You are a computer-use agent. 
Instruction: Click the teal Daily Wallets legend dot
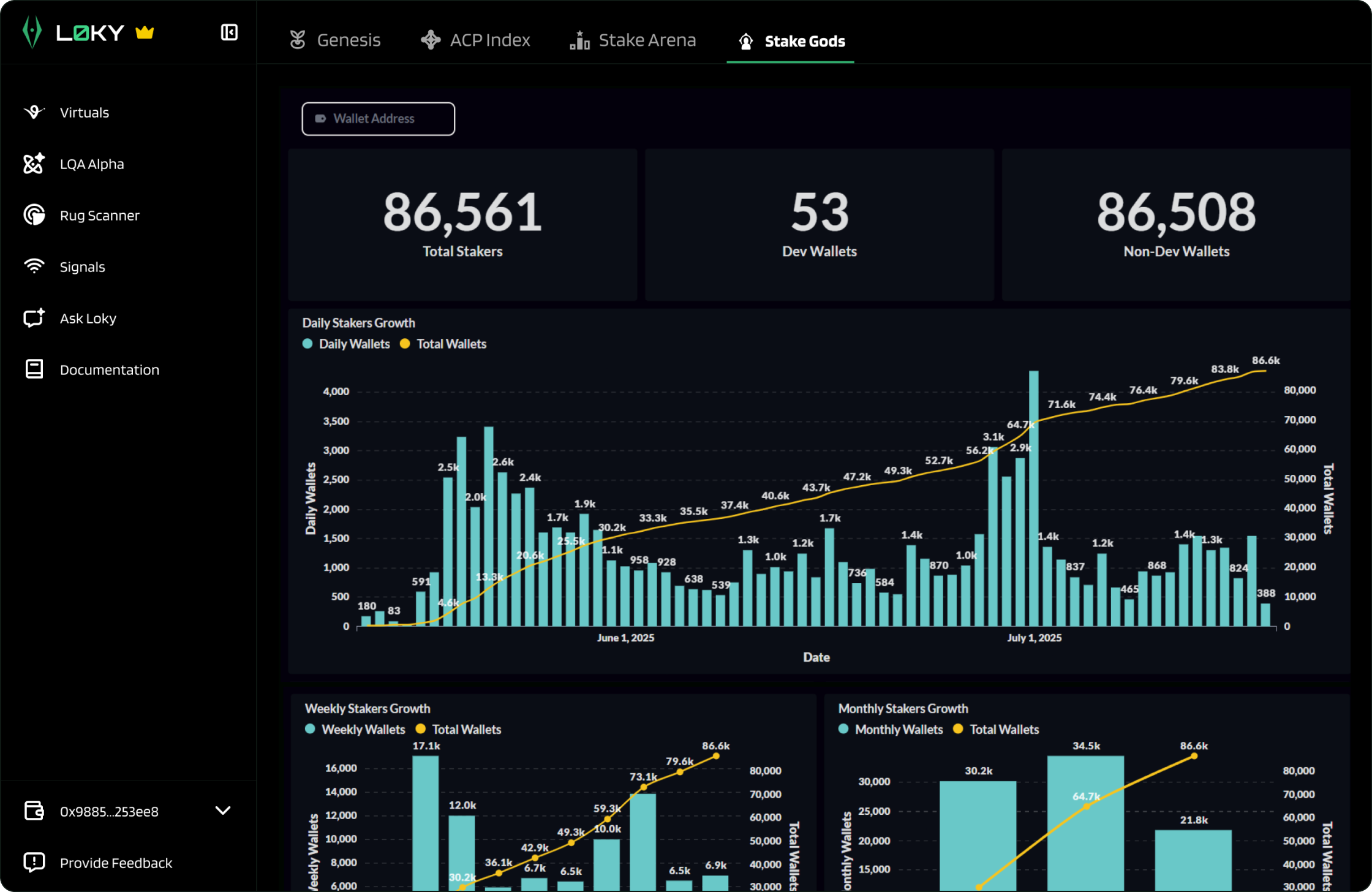click(307, 344)
